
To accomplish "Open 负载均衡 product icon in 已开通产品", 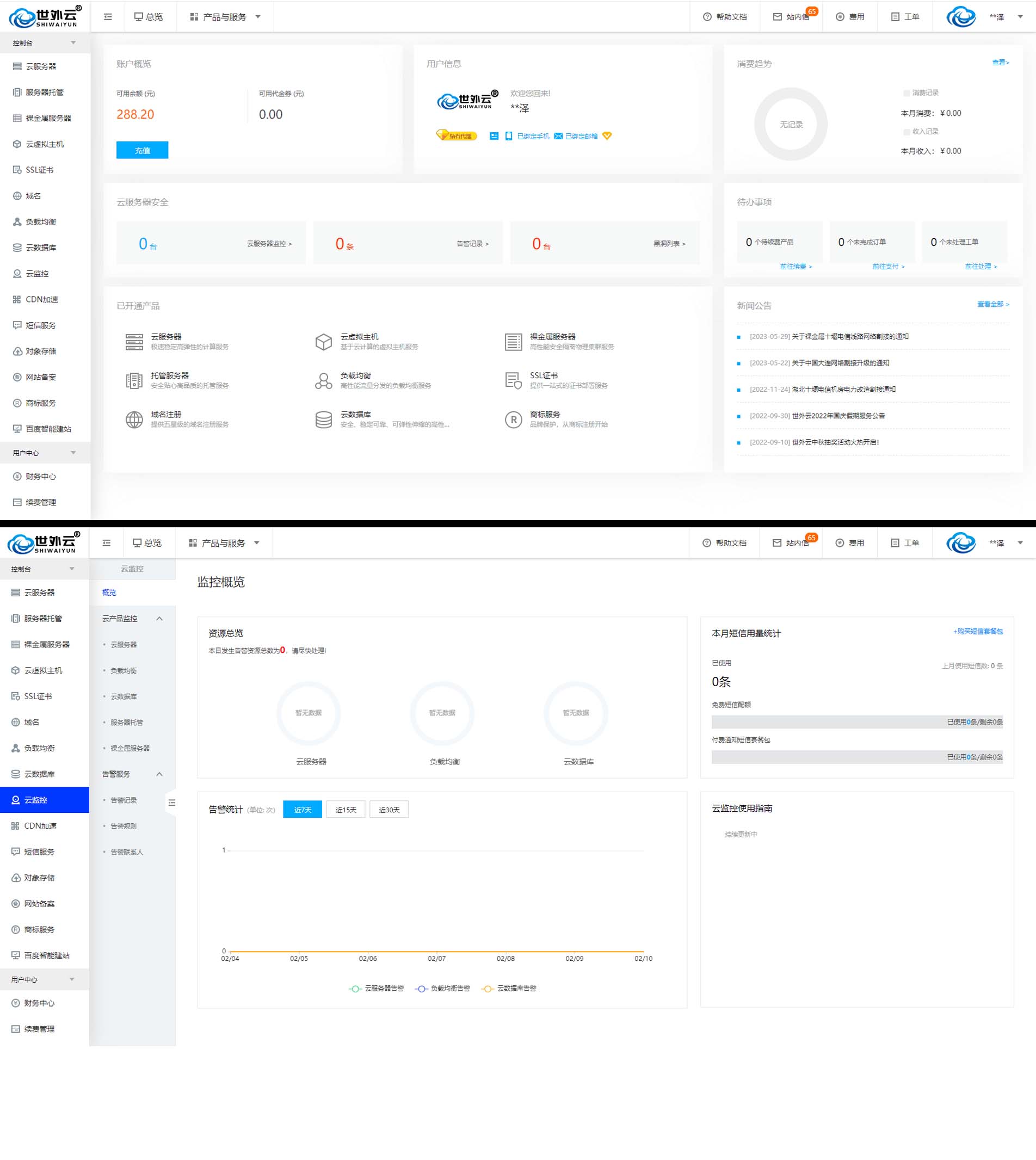I will click(323, 380).
